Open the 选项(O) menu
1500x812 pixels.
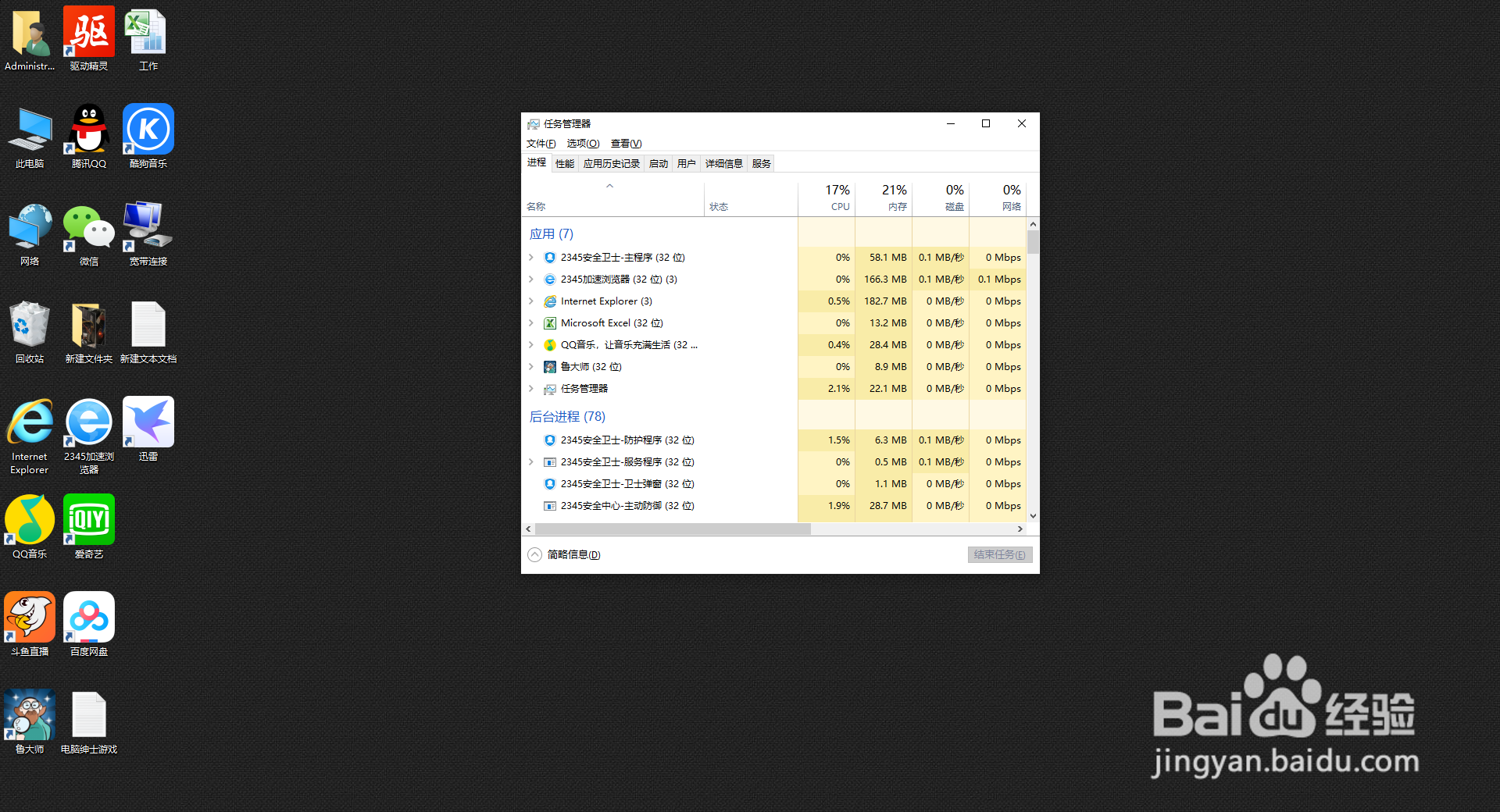pyautogui.click(x=583, y=144)
